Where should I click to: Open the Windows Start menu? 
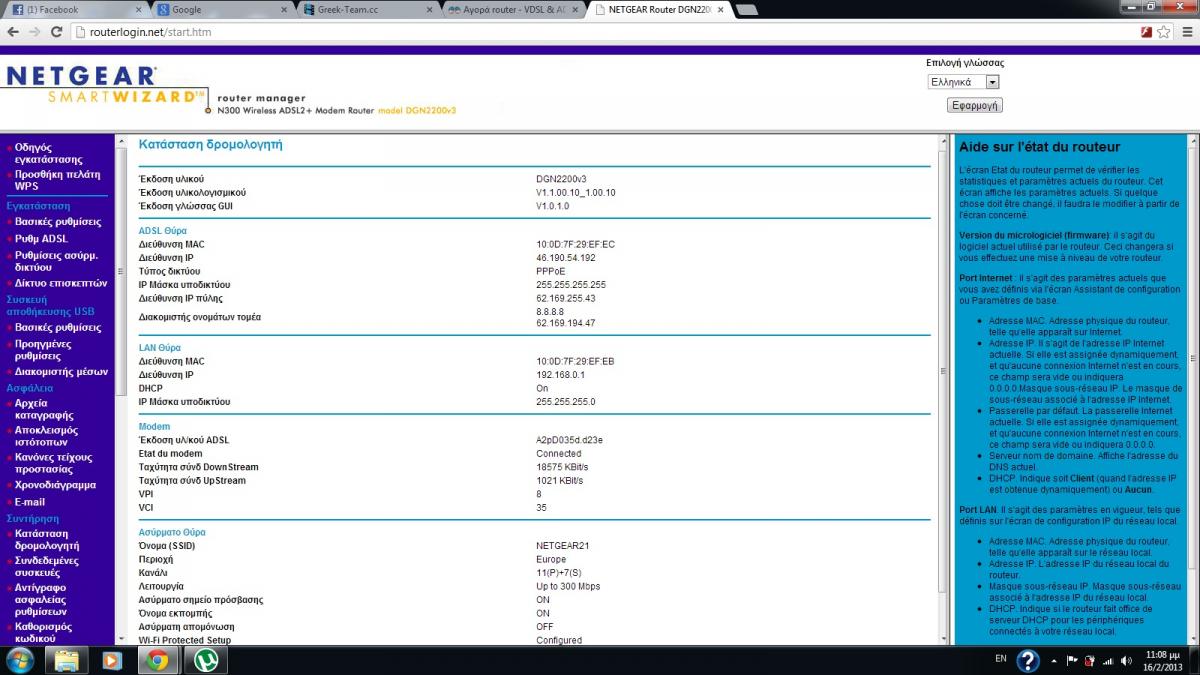(20, 660)
